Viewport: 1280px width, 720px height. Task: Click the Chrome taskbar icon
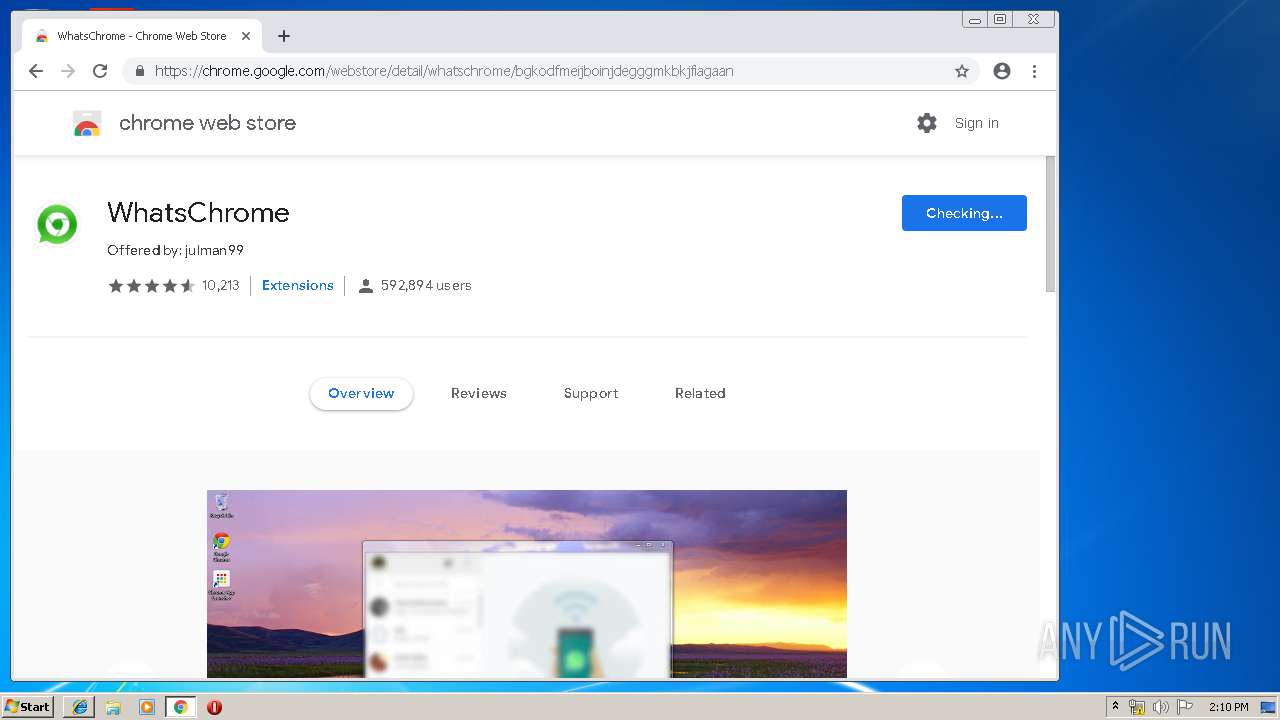(181, 707)
